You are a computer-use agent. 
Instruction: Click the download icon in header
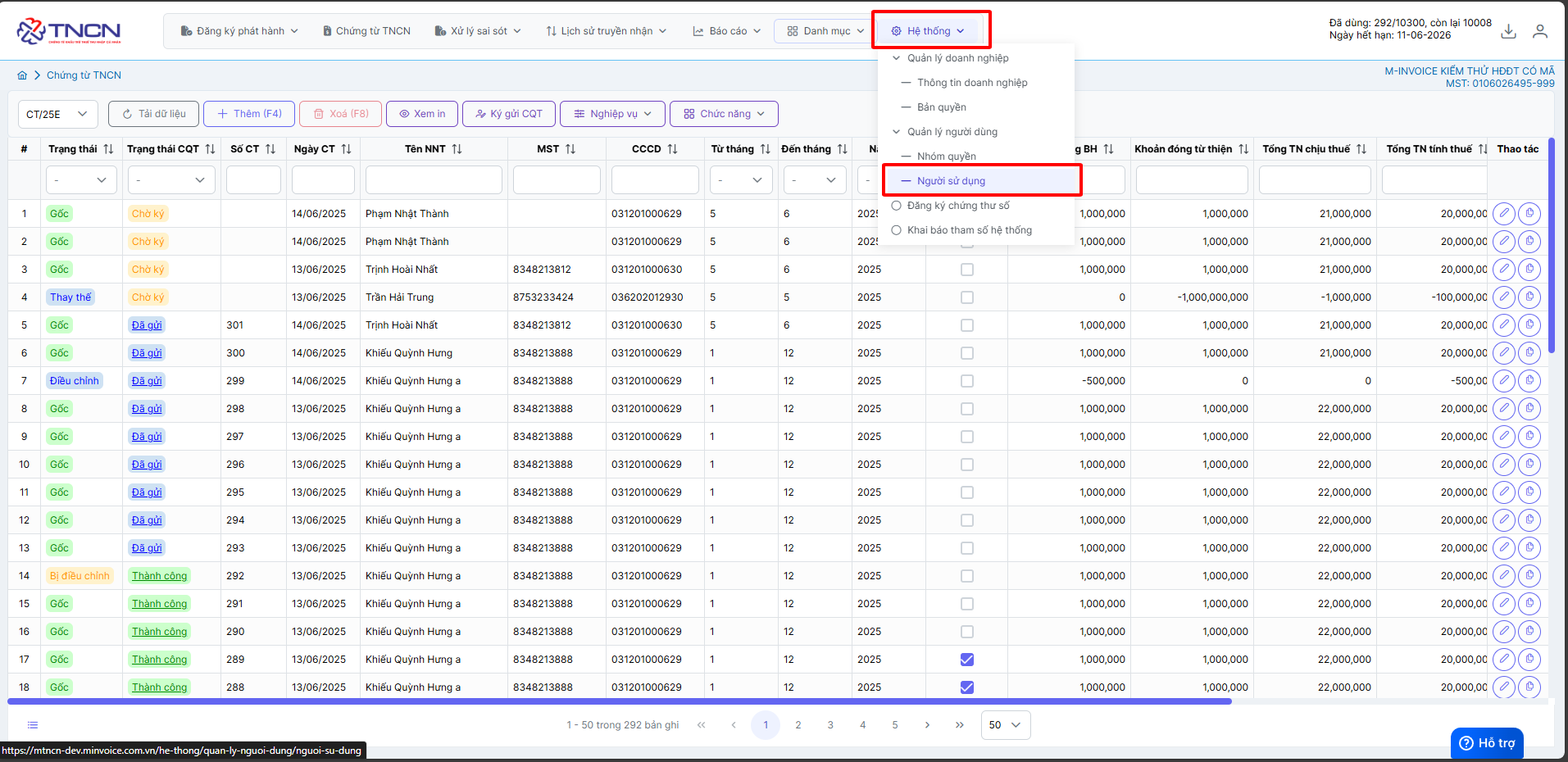(x=1508, y=31)
